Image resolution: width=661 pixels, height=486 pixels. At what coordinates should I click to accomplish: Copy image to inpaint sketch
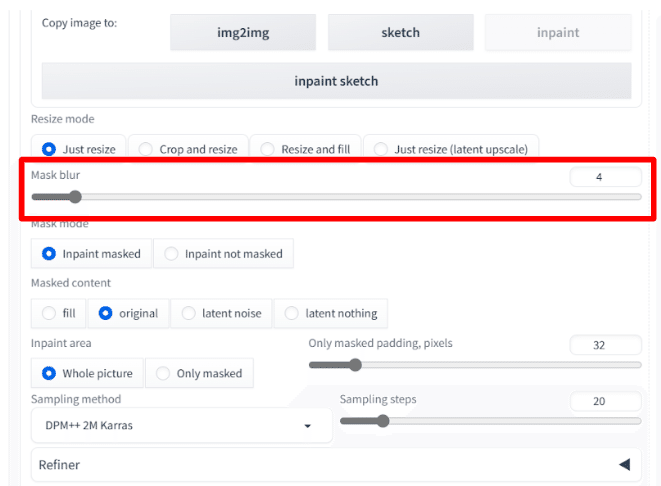(x=336, y=81)
